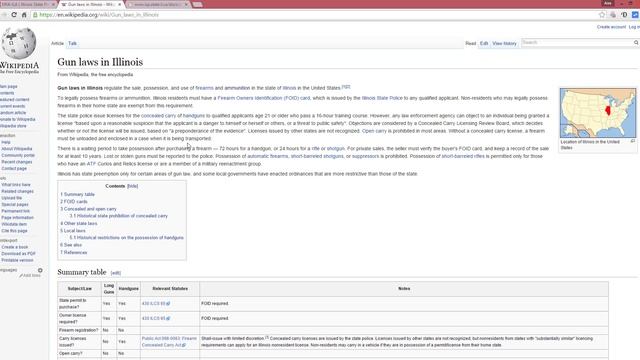Click the search magnifier icon

636,42
